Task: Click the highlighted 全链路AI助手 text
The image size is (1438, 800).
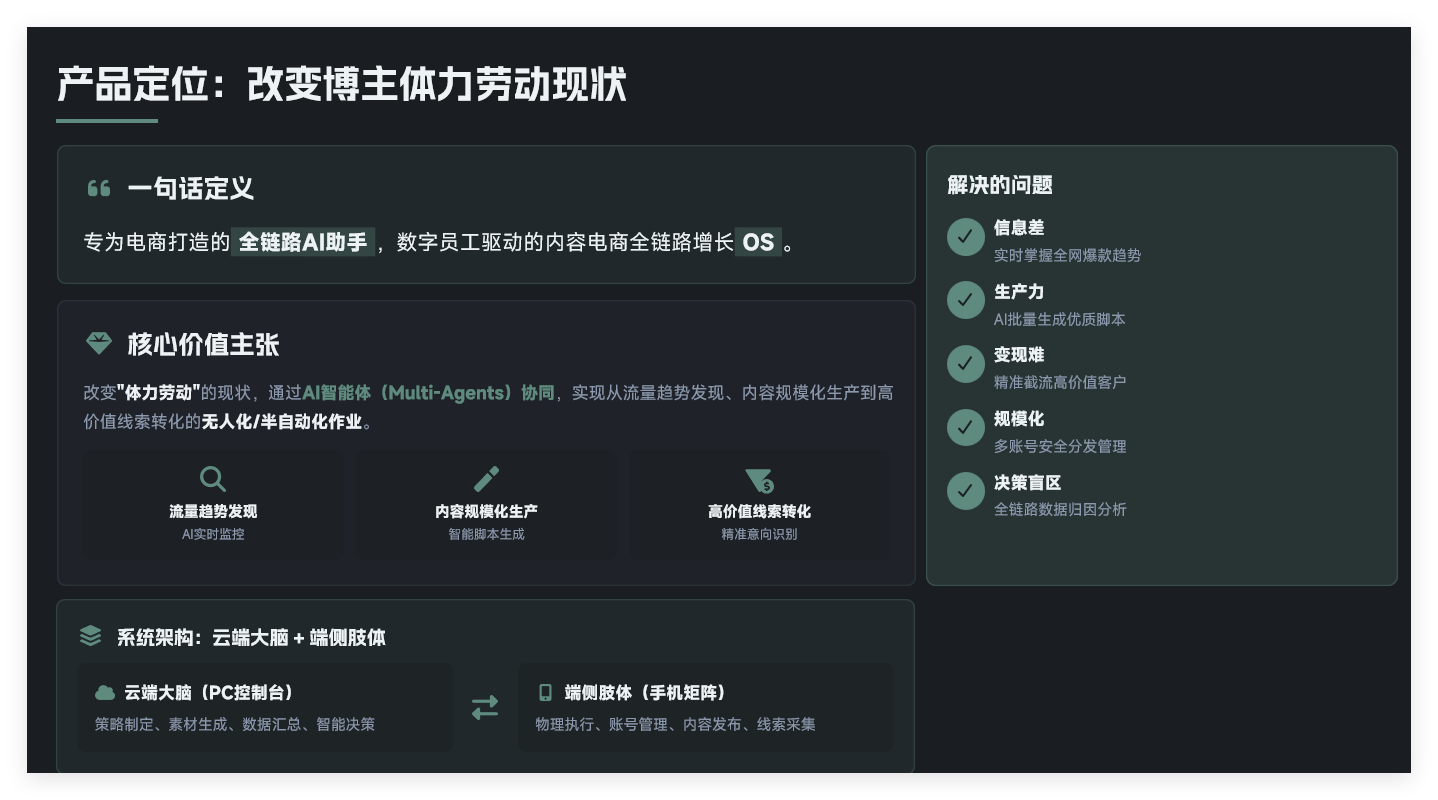Action: click(303, 242)
